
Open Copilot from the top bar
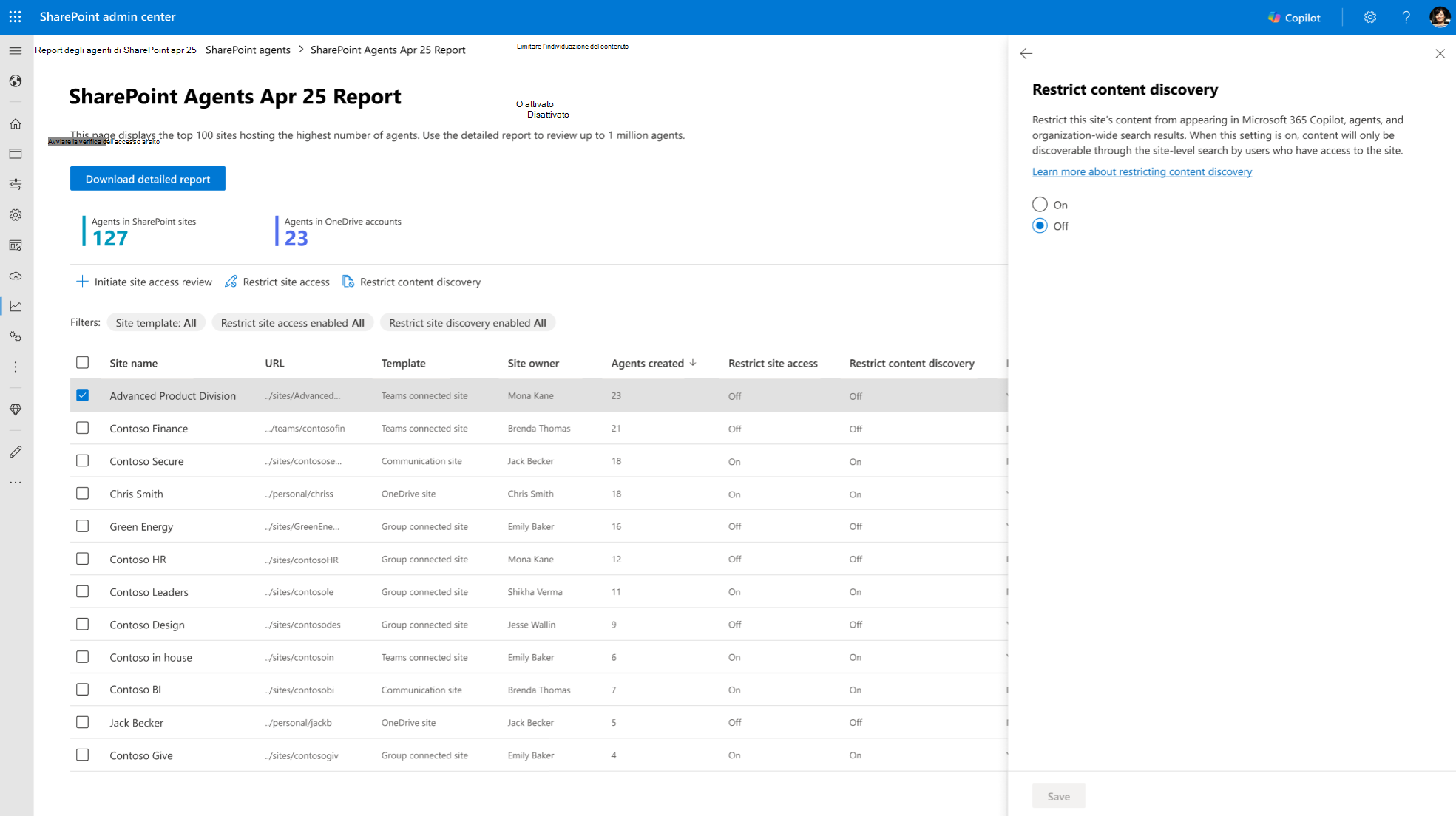click(1293, 17)
